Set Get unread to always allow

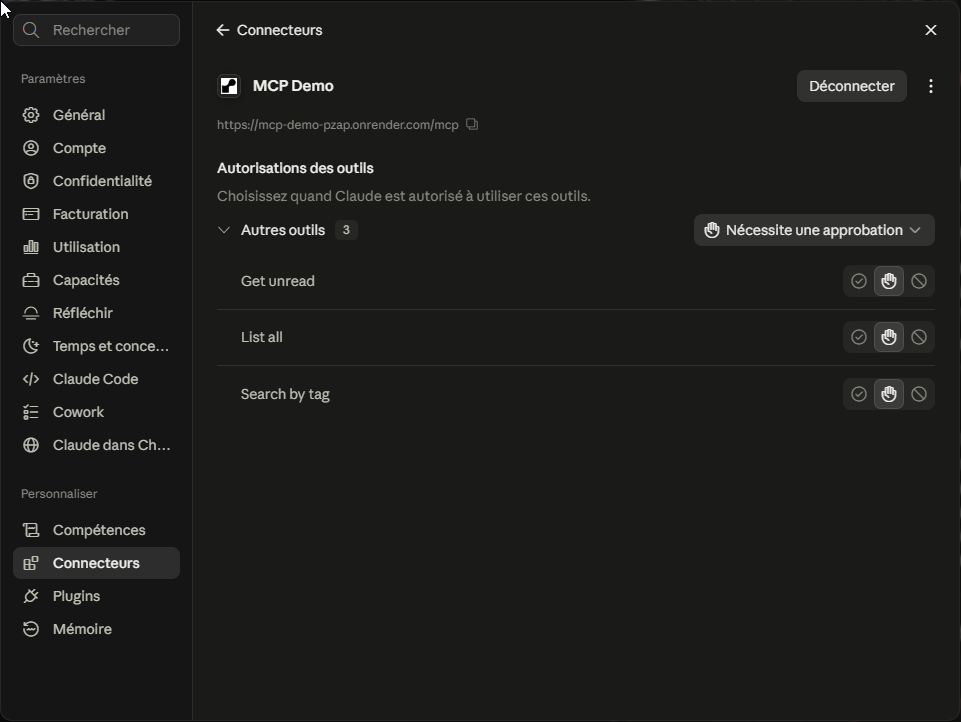[x=859, y=281]
